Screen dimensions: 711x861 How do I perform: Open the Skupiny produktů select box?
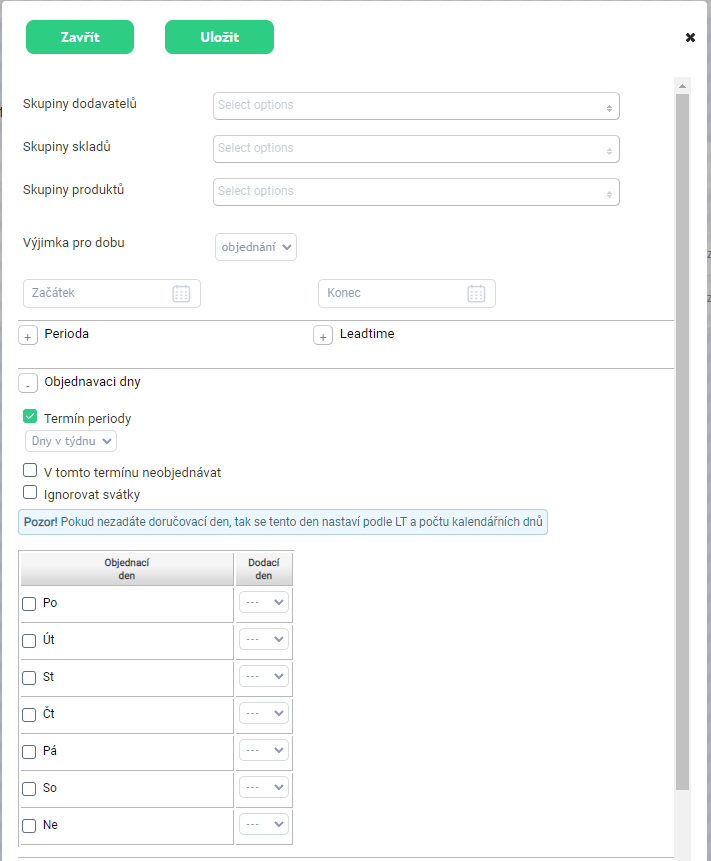416,192
